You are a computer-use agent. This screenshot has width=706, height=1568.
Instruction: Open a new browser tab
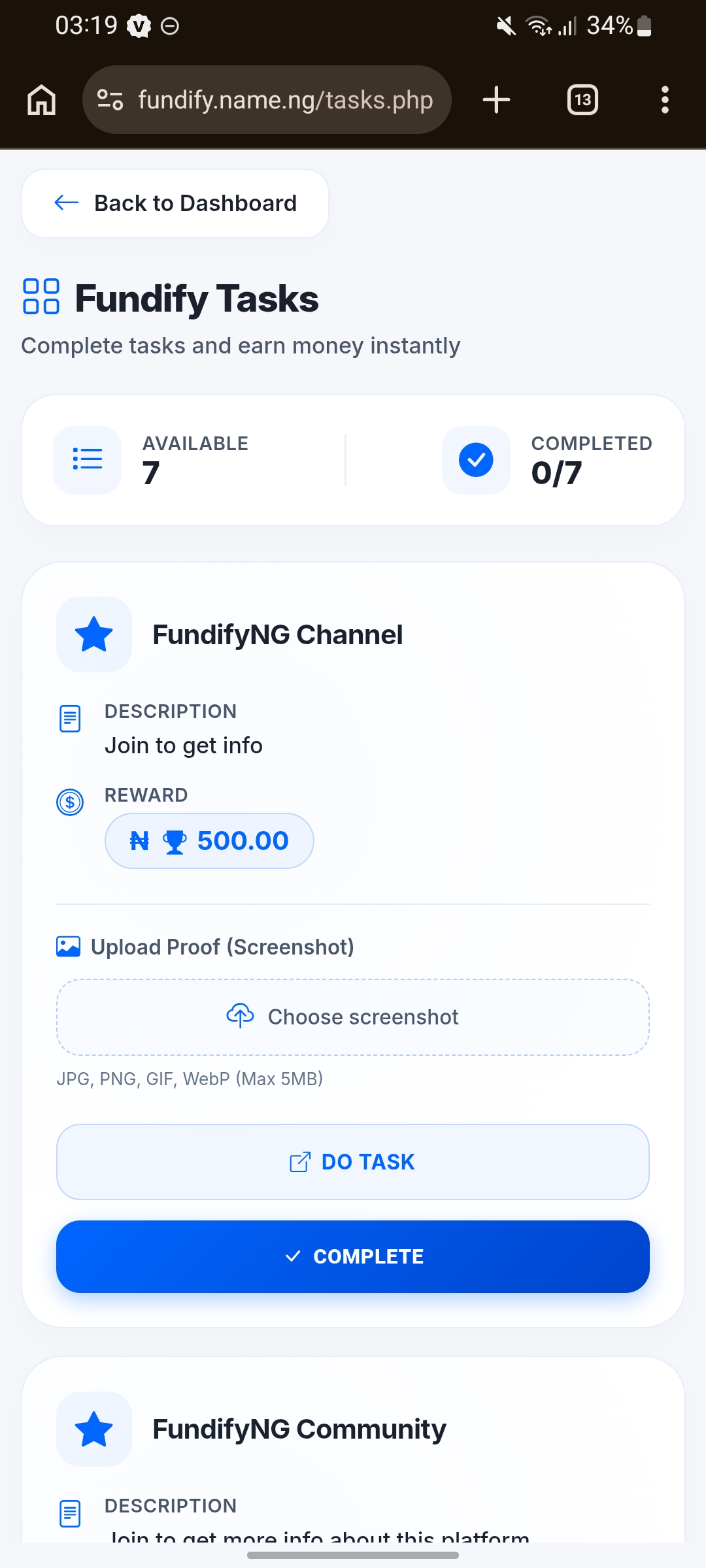click(x=496, y=100)
